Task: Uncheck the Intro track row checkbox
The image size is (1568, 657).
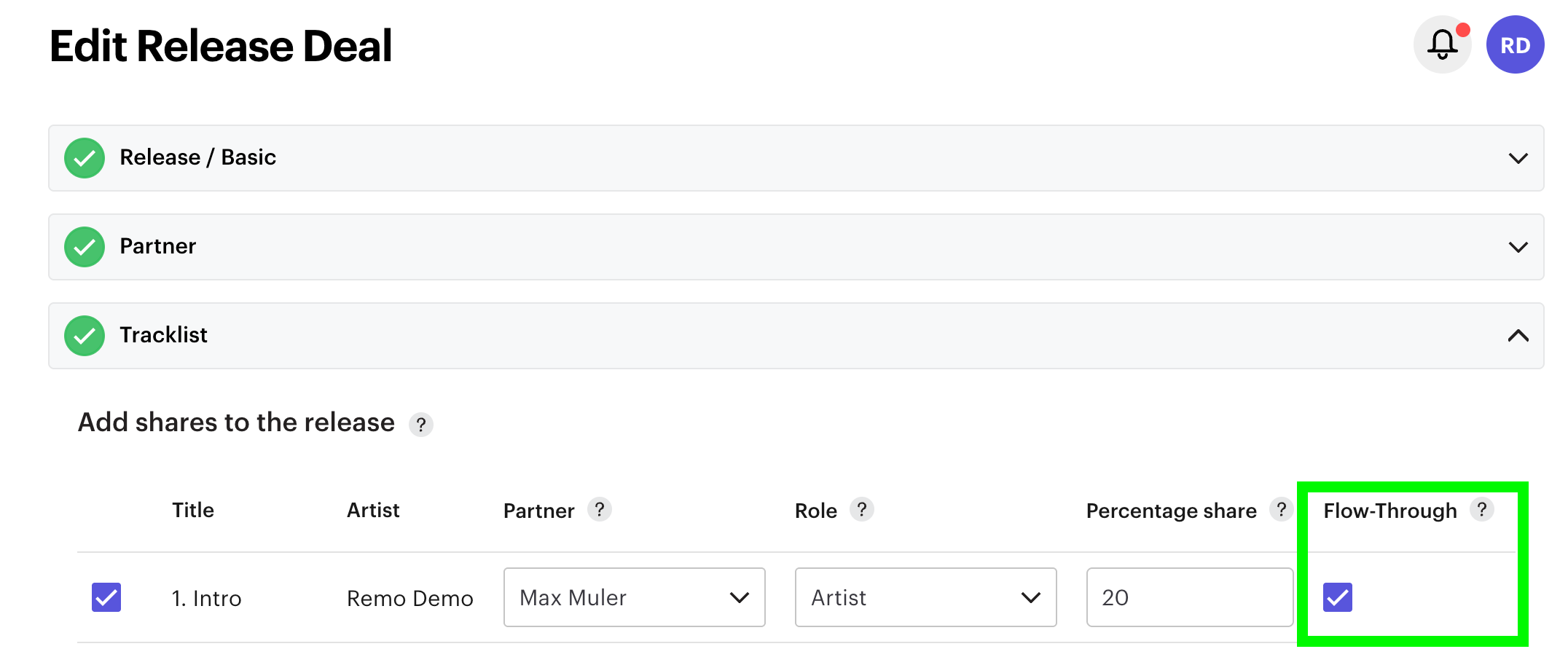Action: coord(106,597)
